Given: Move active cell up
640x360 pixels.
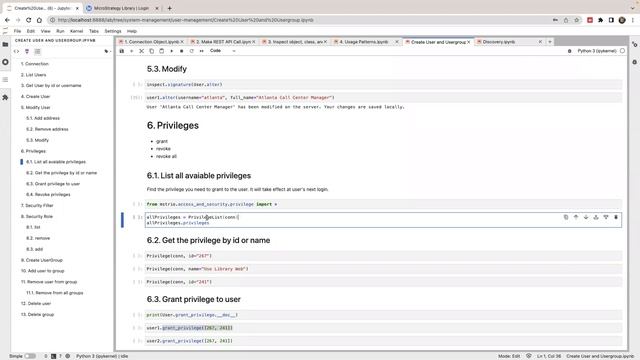Looking at the screenshot, I should tap(576, 217).
